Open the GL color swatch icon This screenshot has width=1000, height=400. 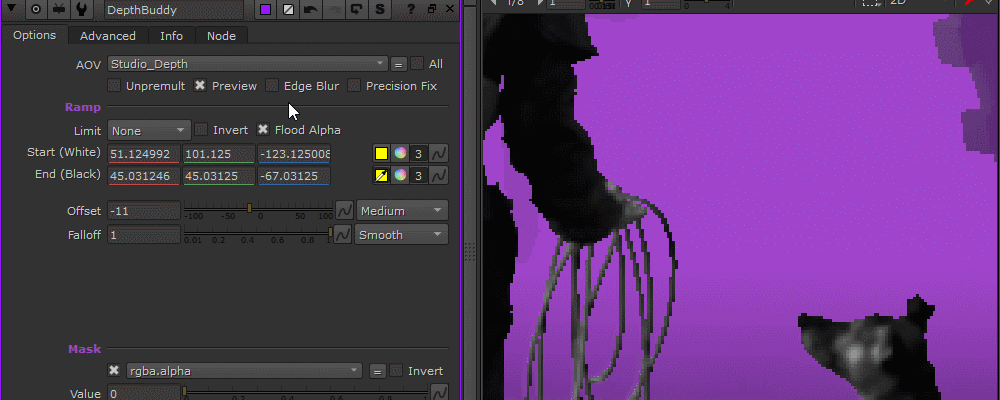click(288, 10)
